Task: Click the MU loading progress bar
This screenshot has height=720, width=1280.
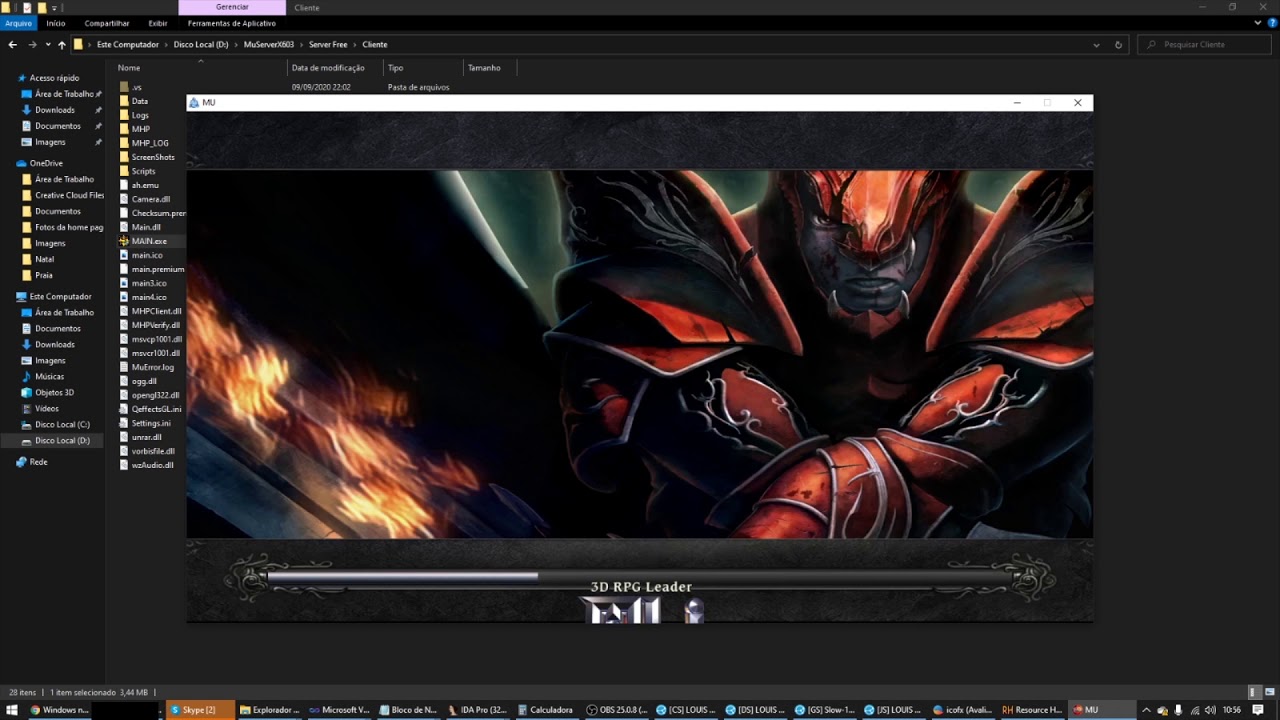Action: (x=640, y=576)
